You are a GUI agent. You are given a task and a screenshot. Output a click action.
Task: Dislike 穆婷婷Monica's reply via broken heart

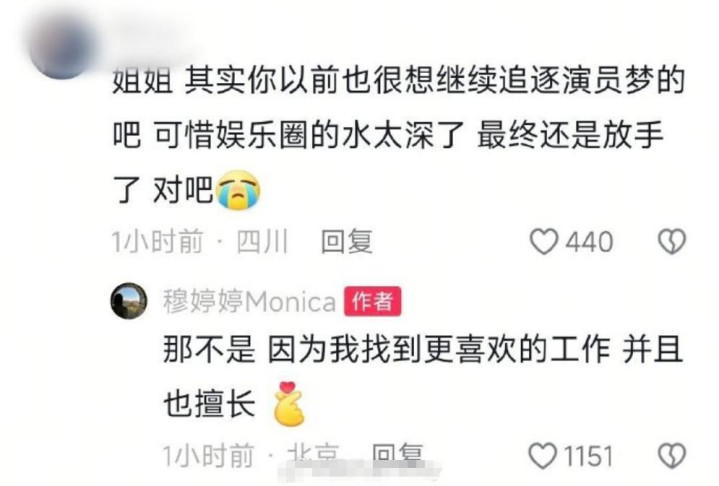pyautogui.click(x=672, y=456)
